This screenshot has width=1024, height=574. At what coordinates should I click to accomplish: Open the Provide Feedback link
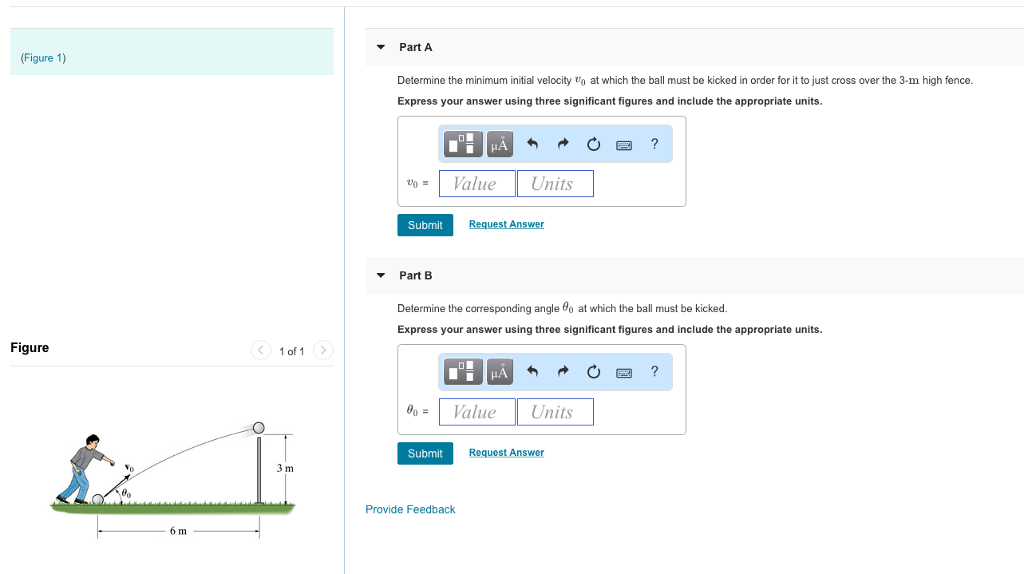pyautogui.click(x=410, y=510)
